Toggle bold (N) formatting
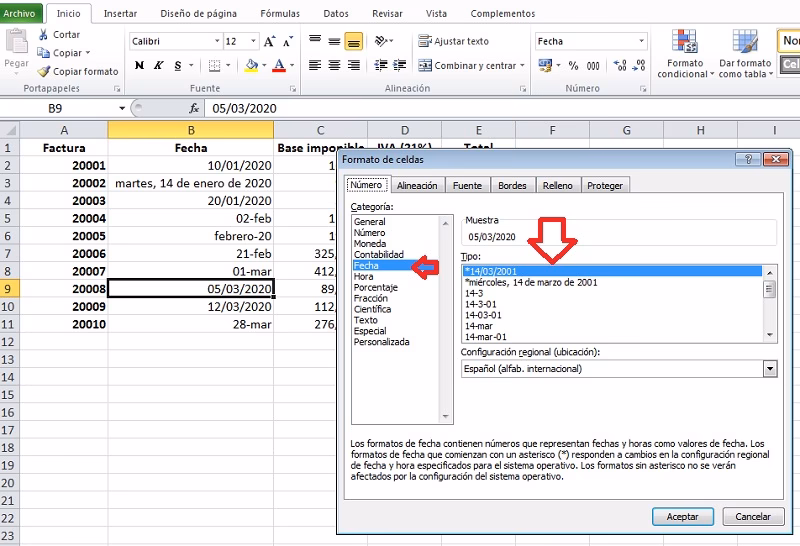The height and width of the screenshot is (546, 800). [139, 65]
